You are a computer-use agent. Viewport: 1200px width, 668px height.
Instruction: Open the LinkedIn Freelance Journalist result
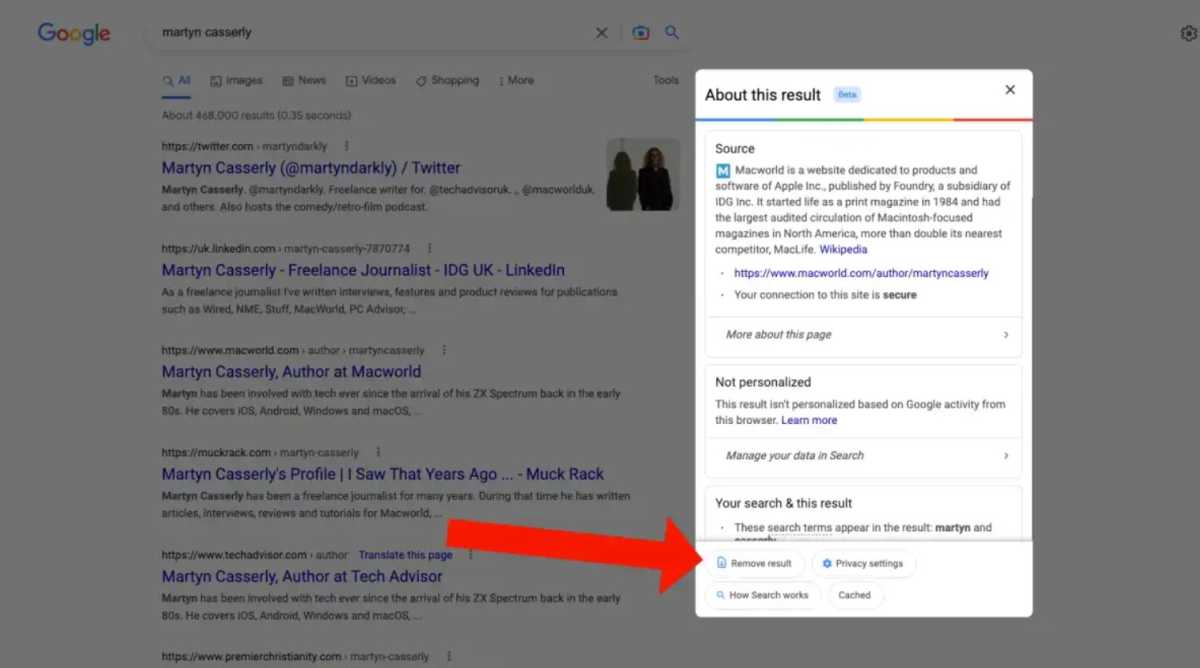click(x=363, y=270)
